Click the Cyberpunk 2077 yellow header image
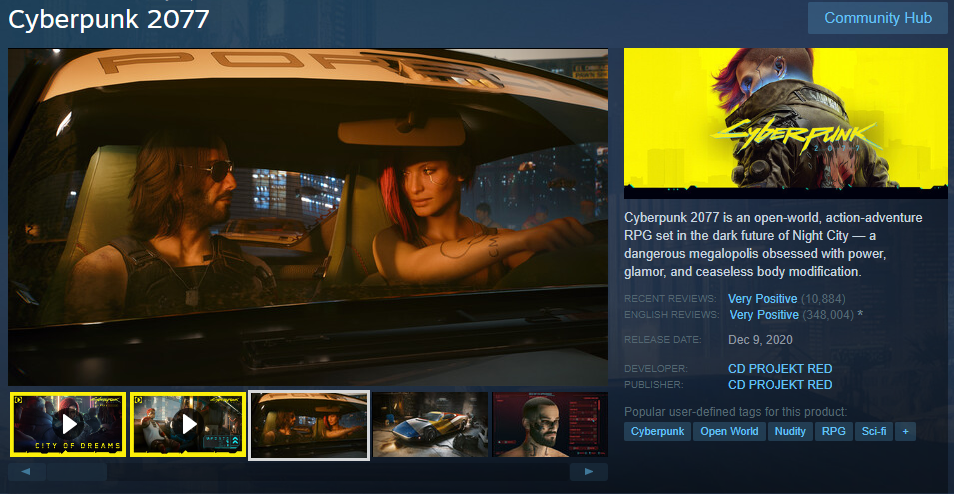This screenshot has height=494, width=954. [x=785, y=123]
